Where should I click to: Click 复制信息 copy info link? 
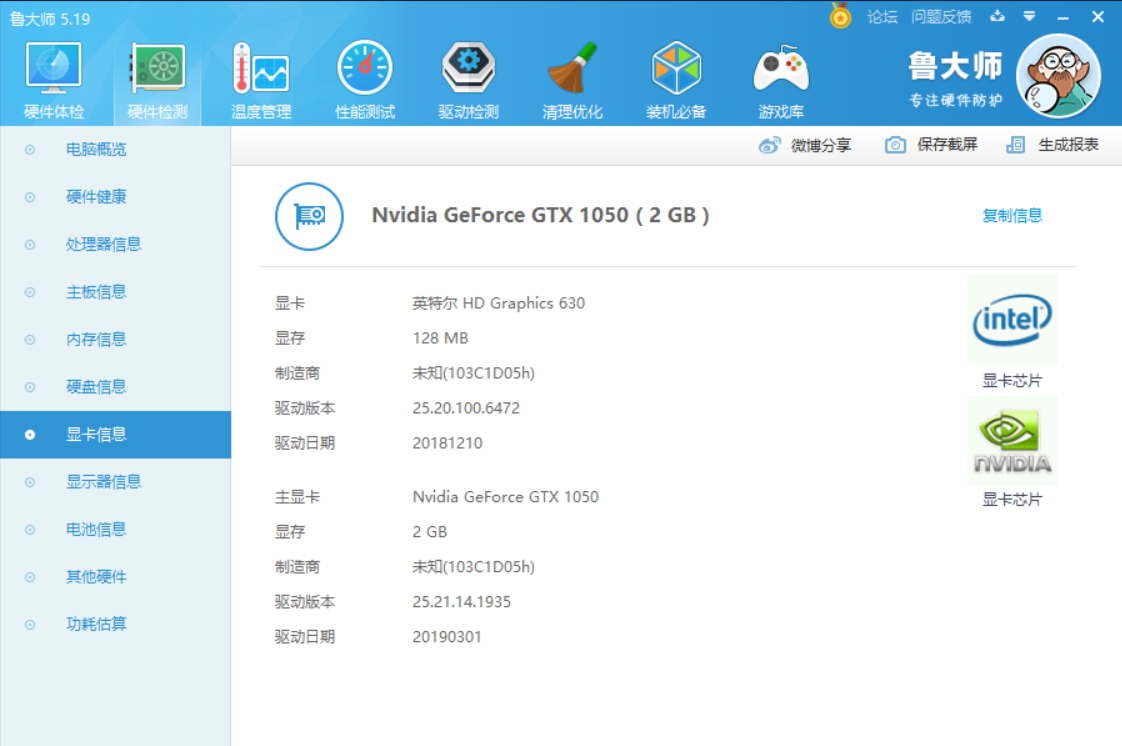(x=1012, y=215)
